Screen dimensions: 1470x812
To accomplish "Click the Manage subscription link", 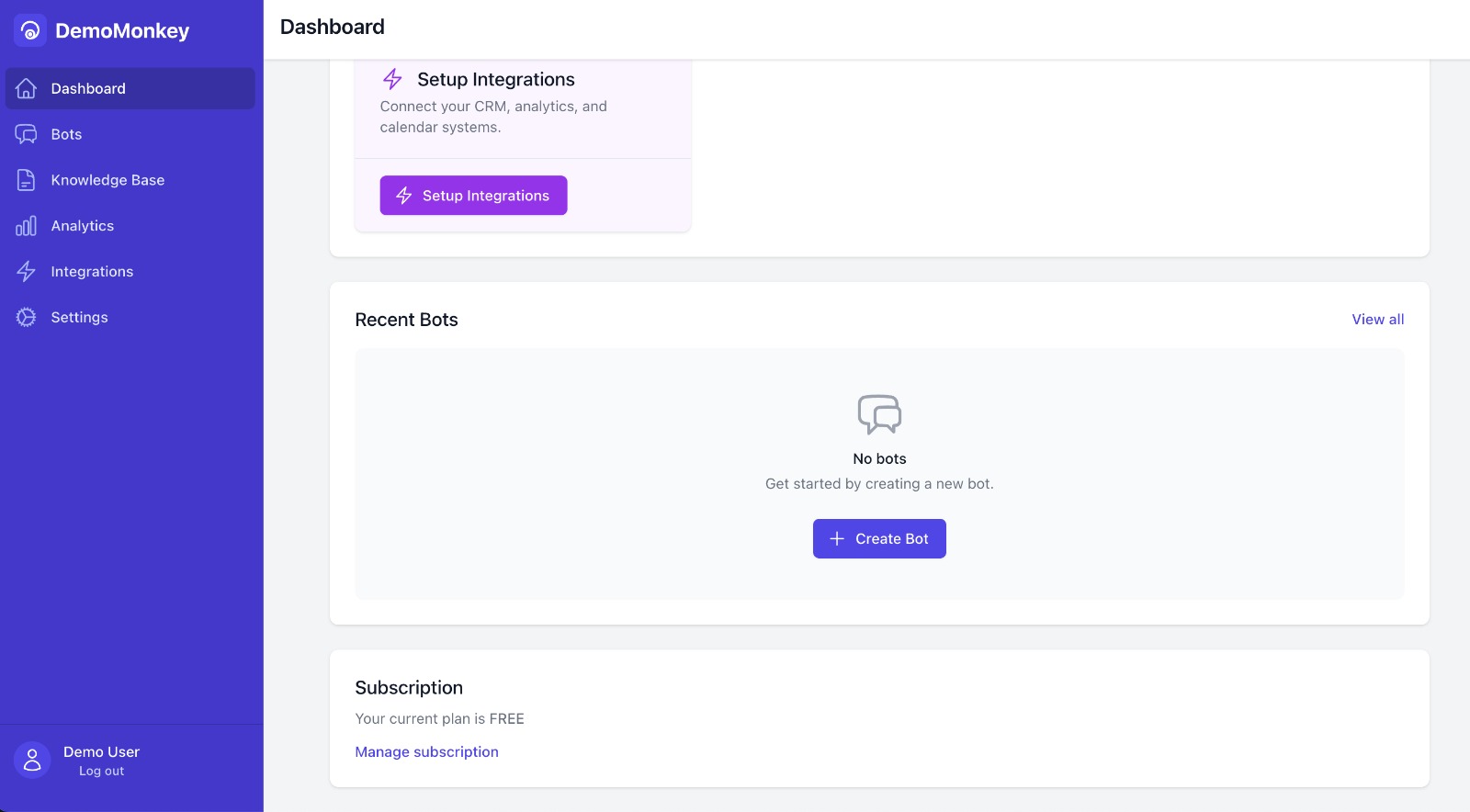I will pos(426,752).
